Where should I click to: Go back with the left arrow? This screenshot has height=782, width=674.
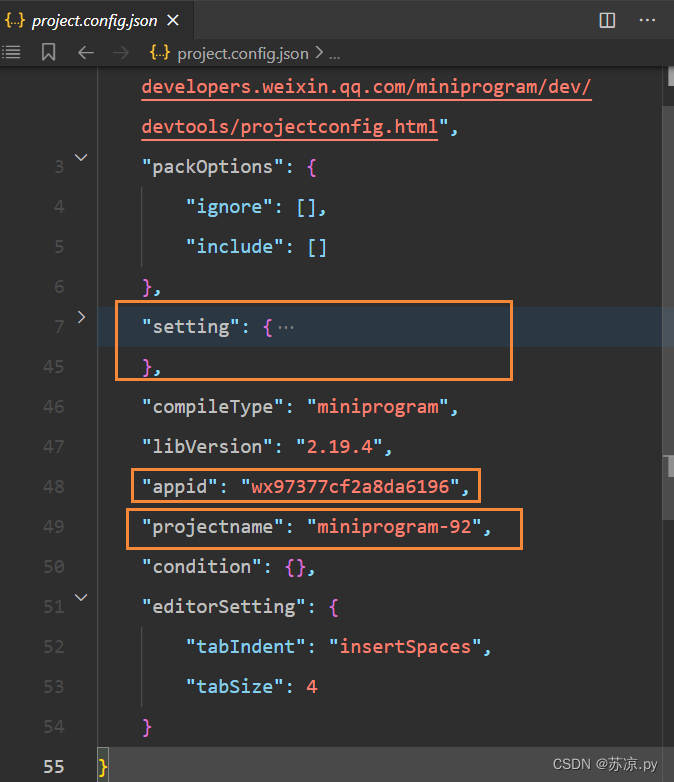click(x=86, y=52)
